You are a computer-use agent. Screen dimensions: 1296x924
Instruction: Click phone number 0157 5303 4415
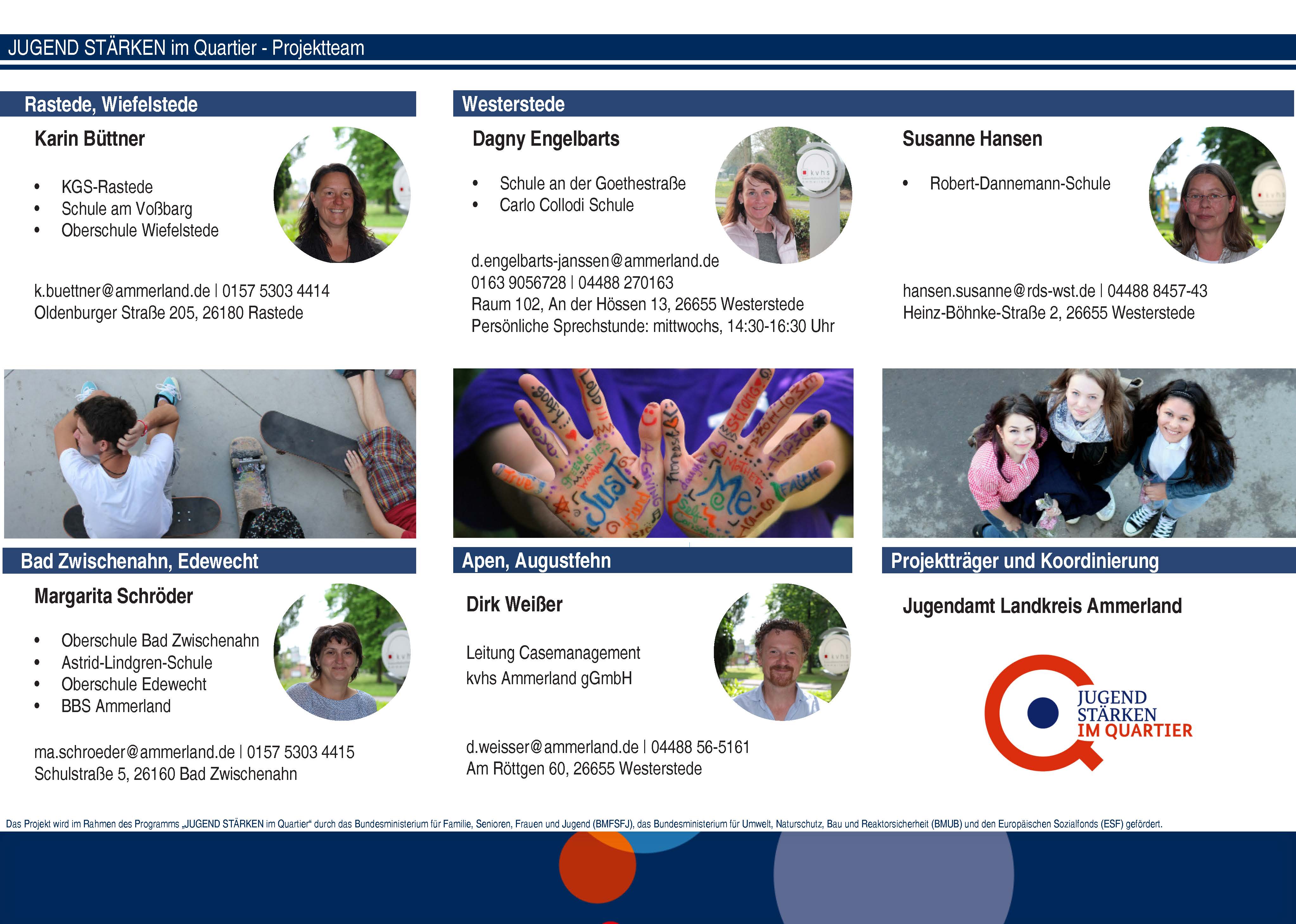(300, 752)
